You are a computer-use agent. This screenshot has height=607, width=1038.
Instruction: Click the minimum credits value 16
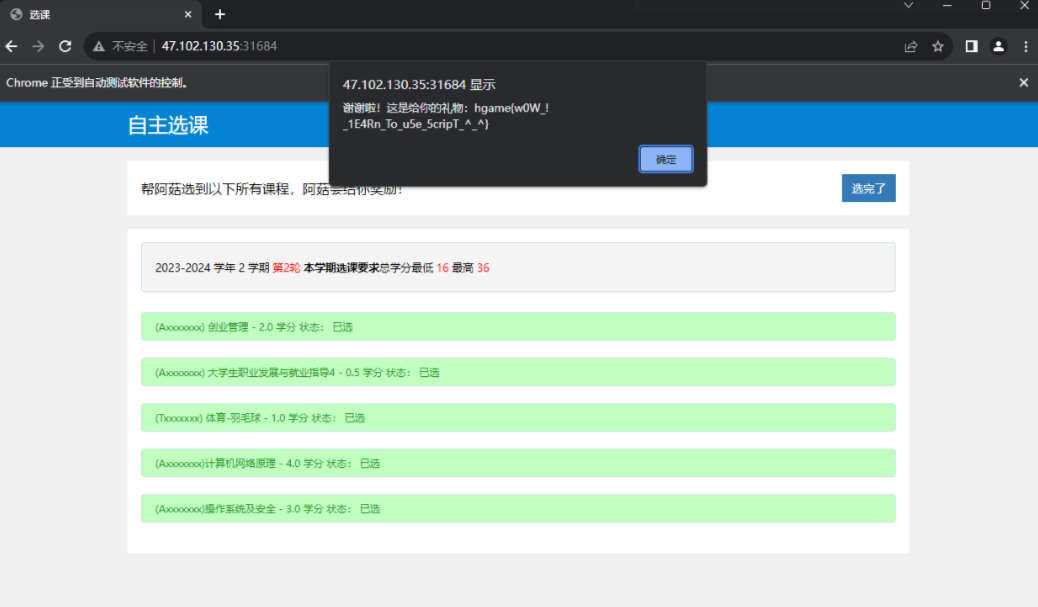coord(442,267)
